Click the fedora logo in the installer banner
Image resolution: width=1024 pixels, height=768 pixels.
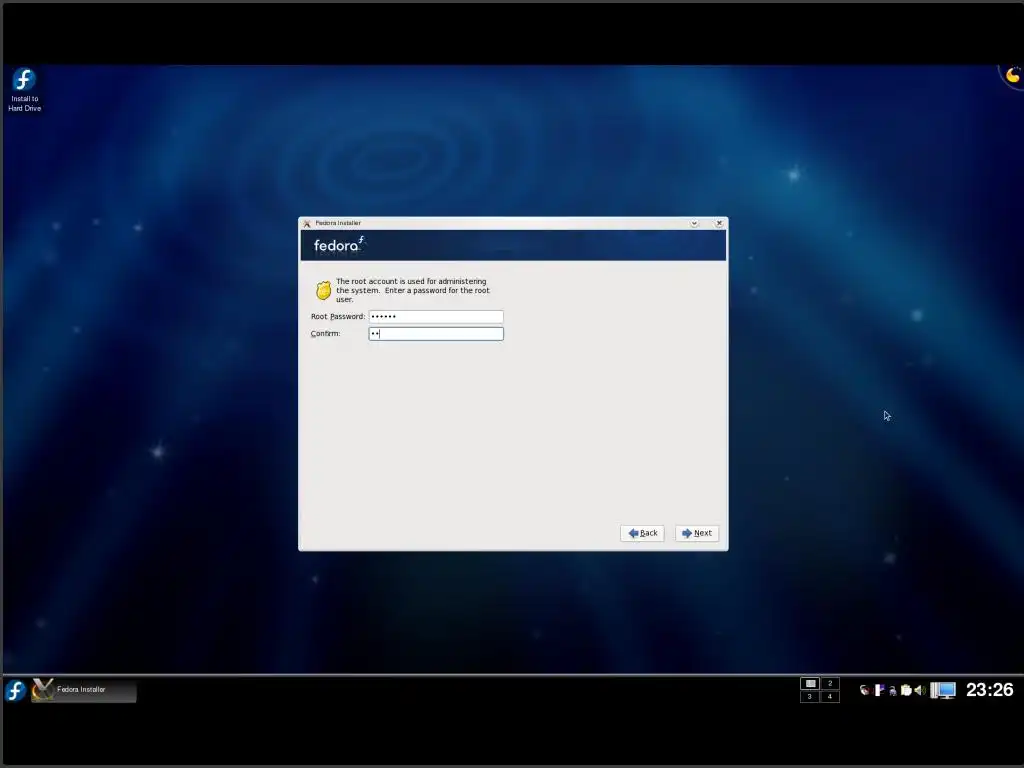pos(339,245)
